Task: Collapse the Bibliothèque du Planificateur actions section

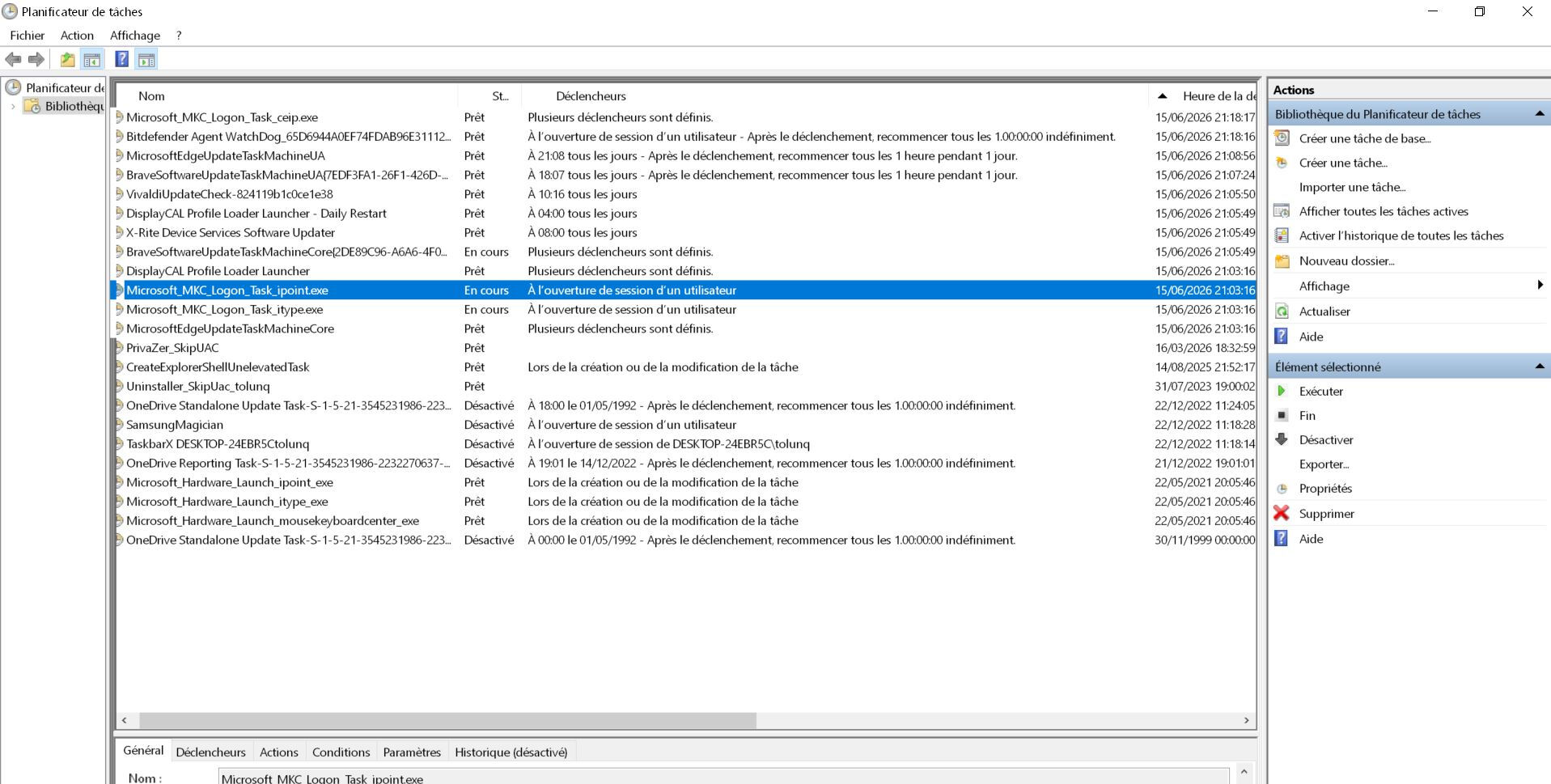Action: pyautogui.click(x=1539, y=114)
